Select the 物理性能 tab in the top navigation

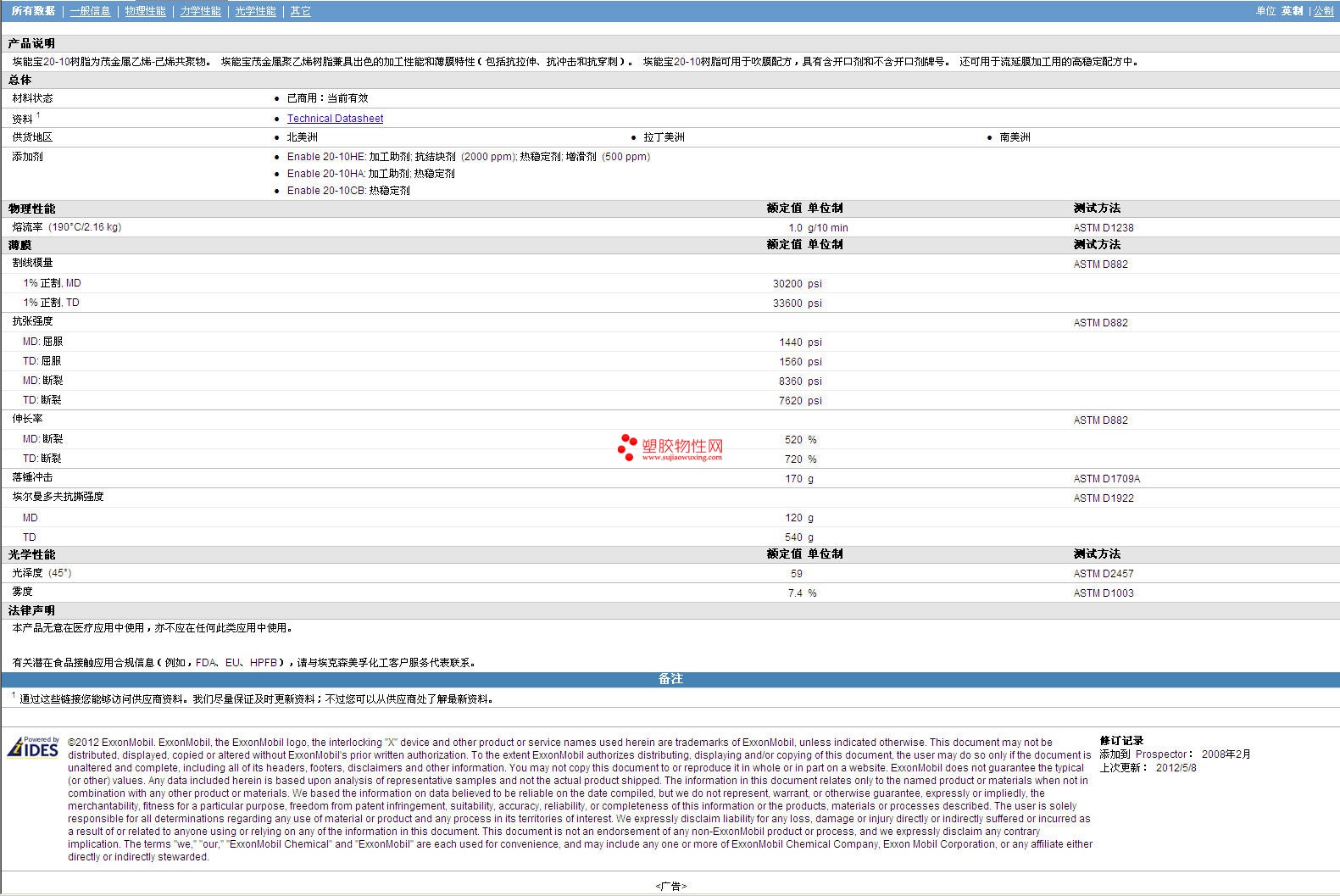145,11
